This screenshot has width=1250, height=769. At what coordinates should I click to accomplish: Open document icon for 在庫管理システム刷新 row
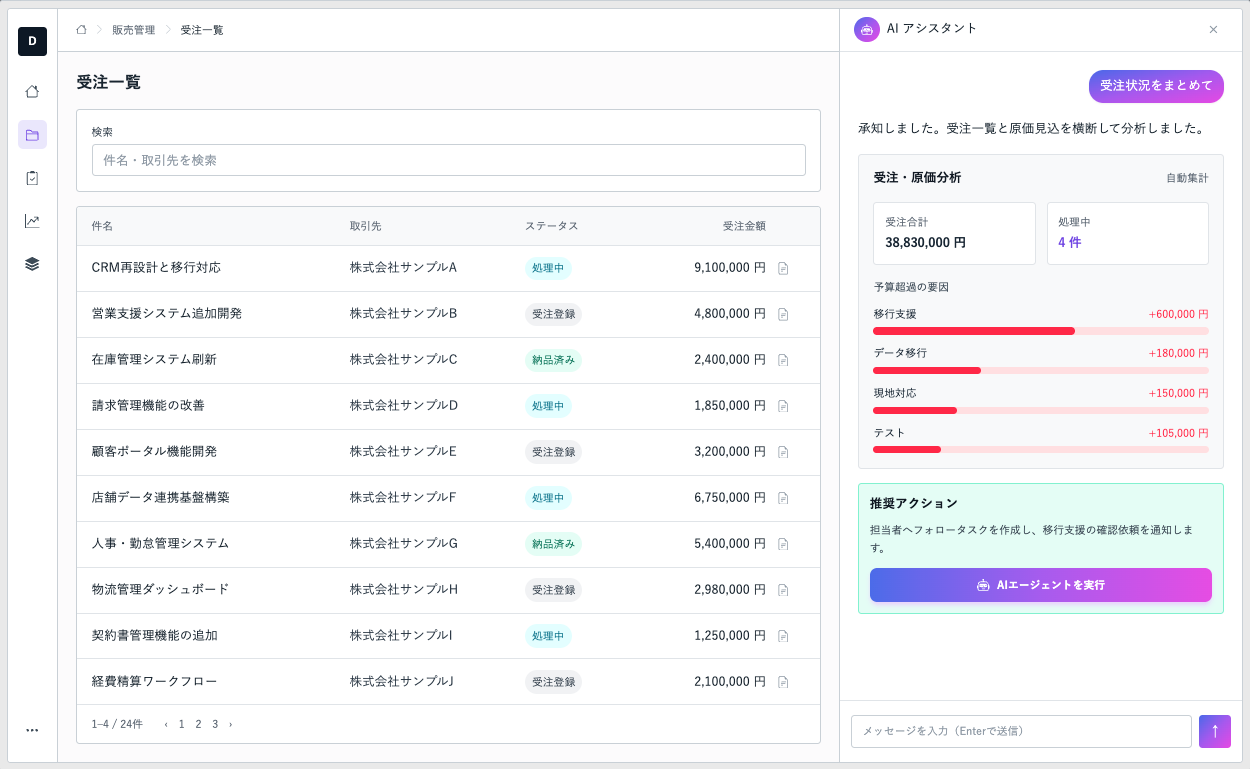coord(783,360)
